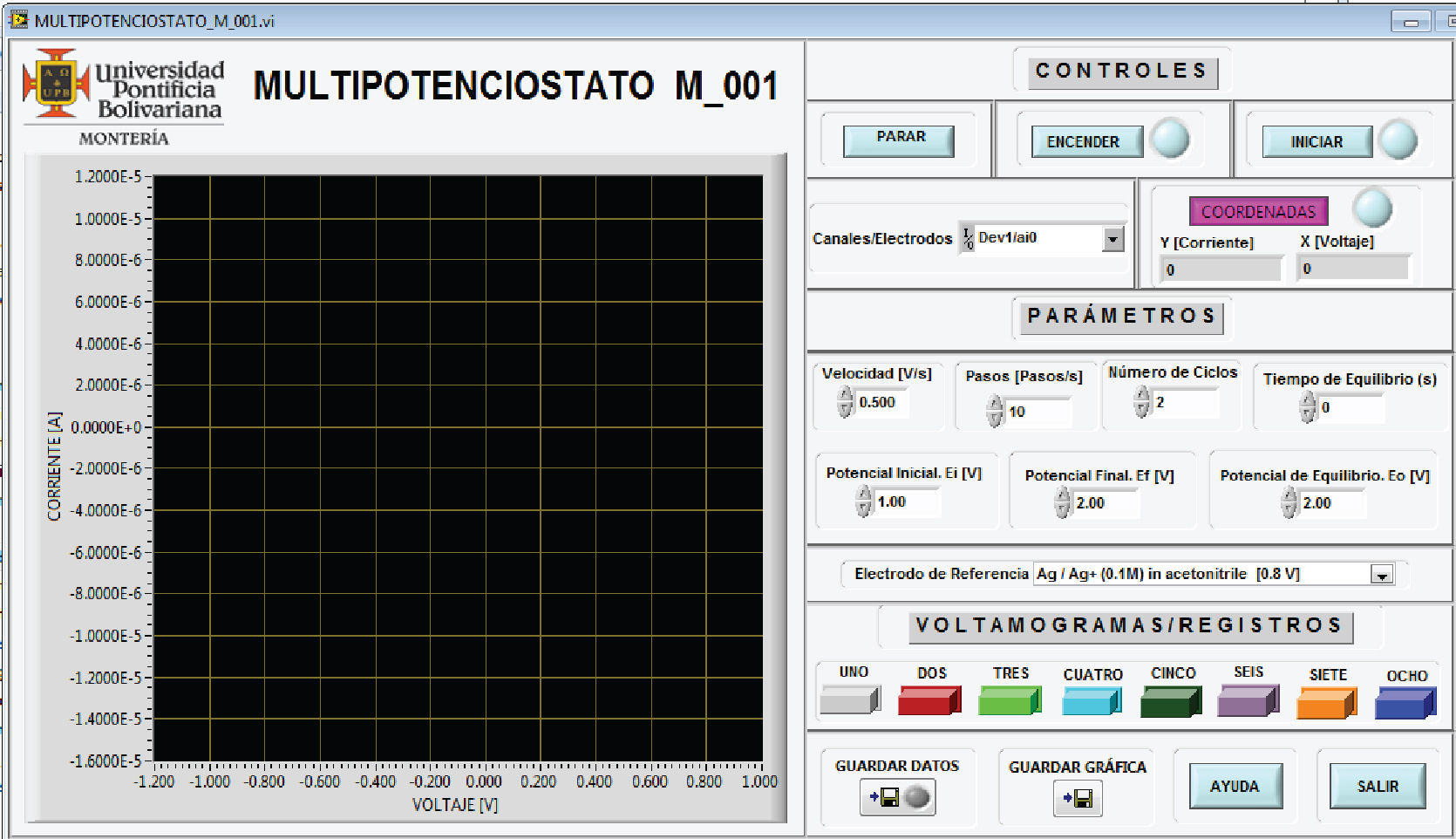Select the cyan CUATRO voltammogram block

point(1091,701)
